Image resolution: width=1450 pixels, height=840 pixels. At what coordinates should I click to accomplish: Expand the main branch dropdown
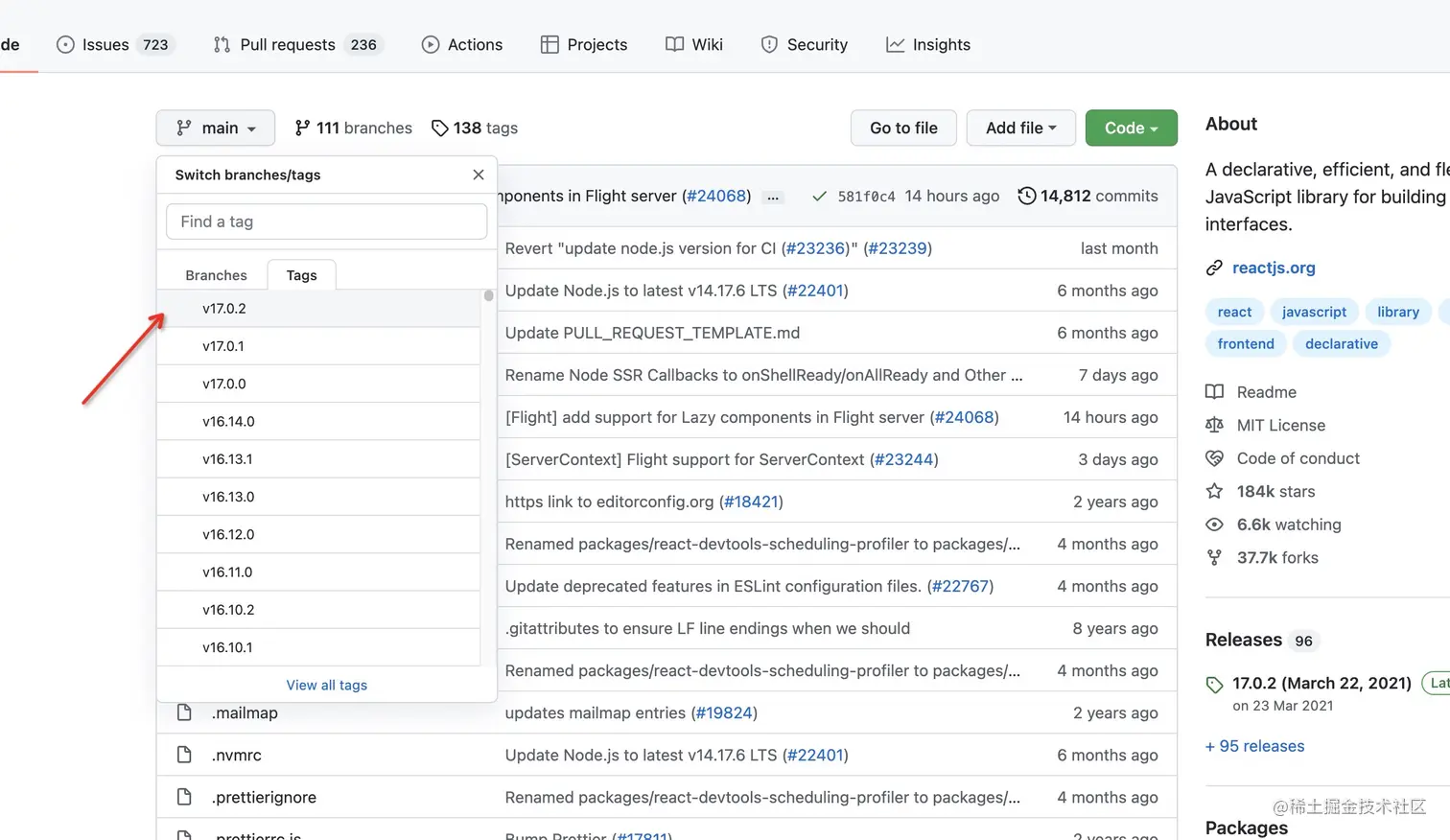tap(216, 128)
